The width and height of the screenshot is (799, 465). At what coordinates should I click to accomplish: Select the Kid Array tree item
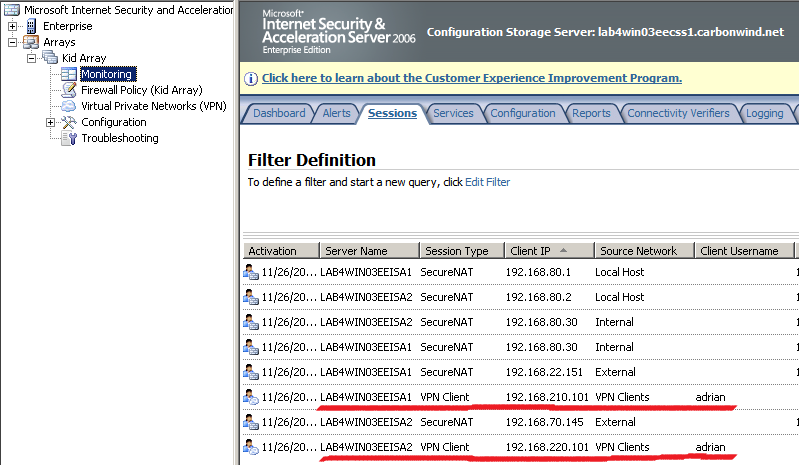tap(84, 58)
